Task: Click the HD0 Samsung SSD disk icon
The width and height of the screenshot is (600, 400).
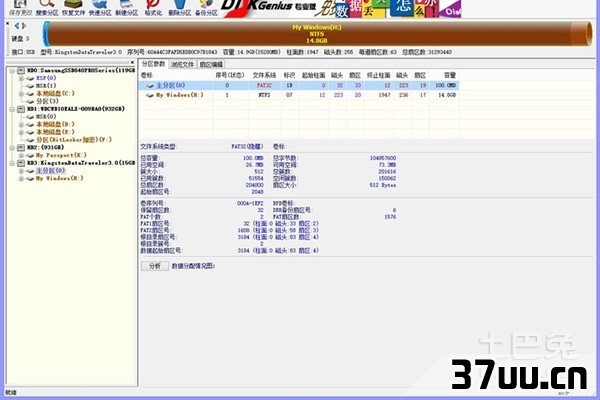Action: (21, 70)
